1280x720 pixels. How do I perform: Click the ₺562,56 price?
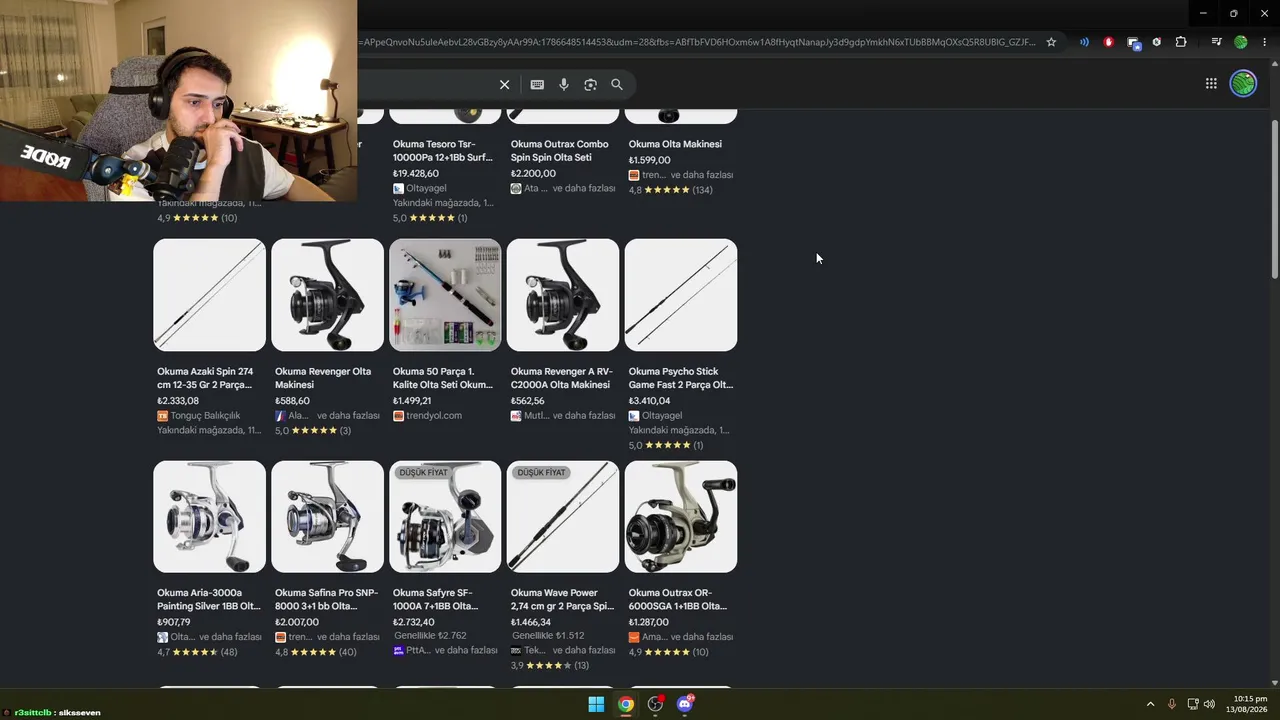(x=528, y=401)
